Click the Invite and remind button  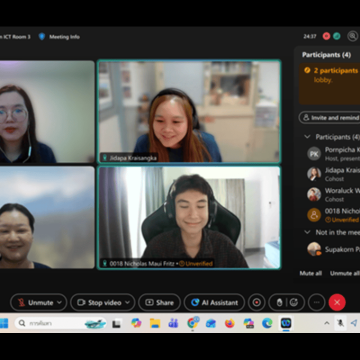point(330,118)
